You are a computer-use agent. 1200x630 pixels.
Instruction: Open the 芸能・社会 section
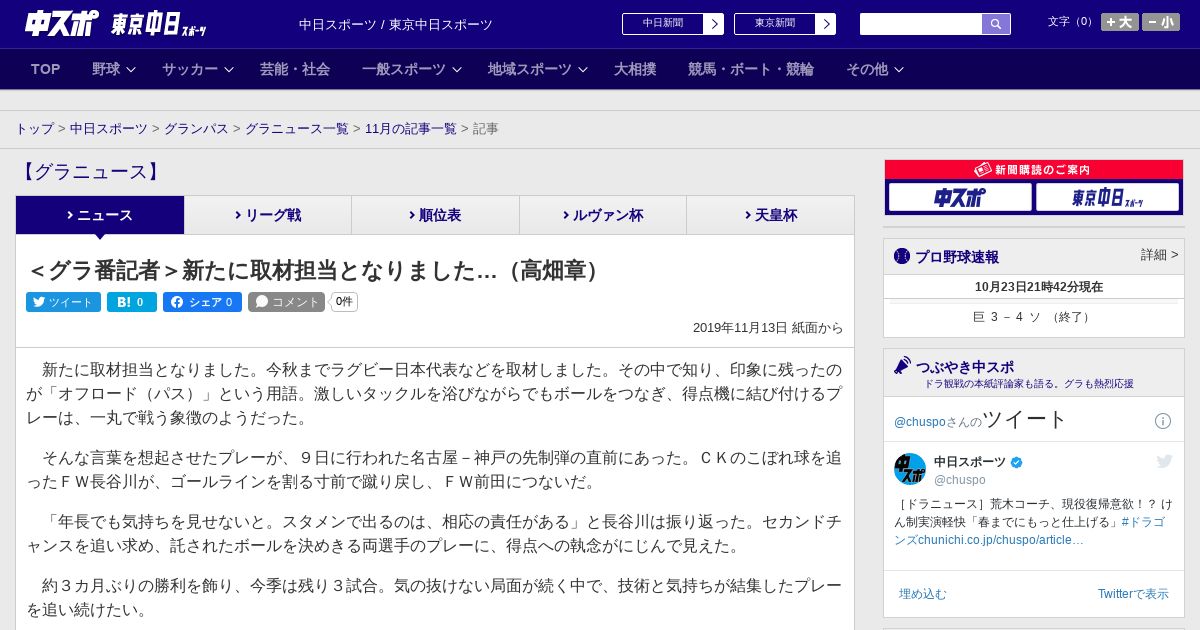pos(295,69)
